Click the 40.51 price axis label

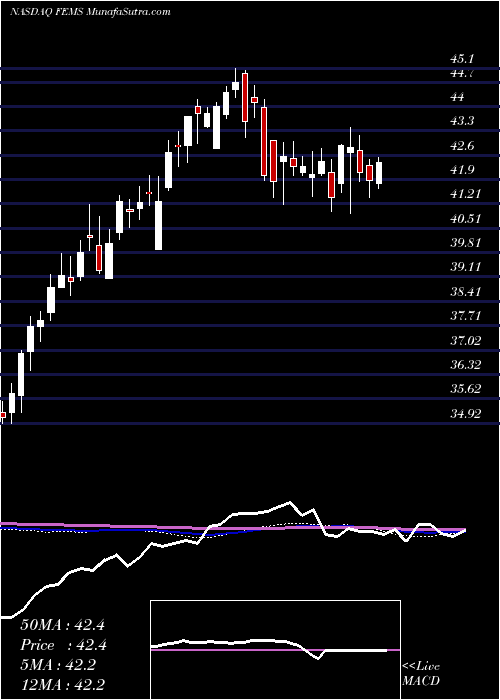465,219
